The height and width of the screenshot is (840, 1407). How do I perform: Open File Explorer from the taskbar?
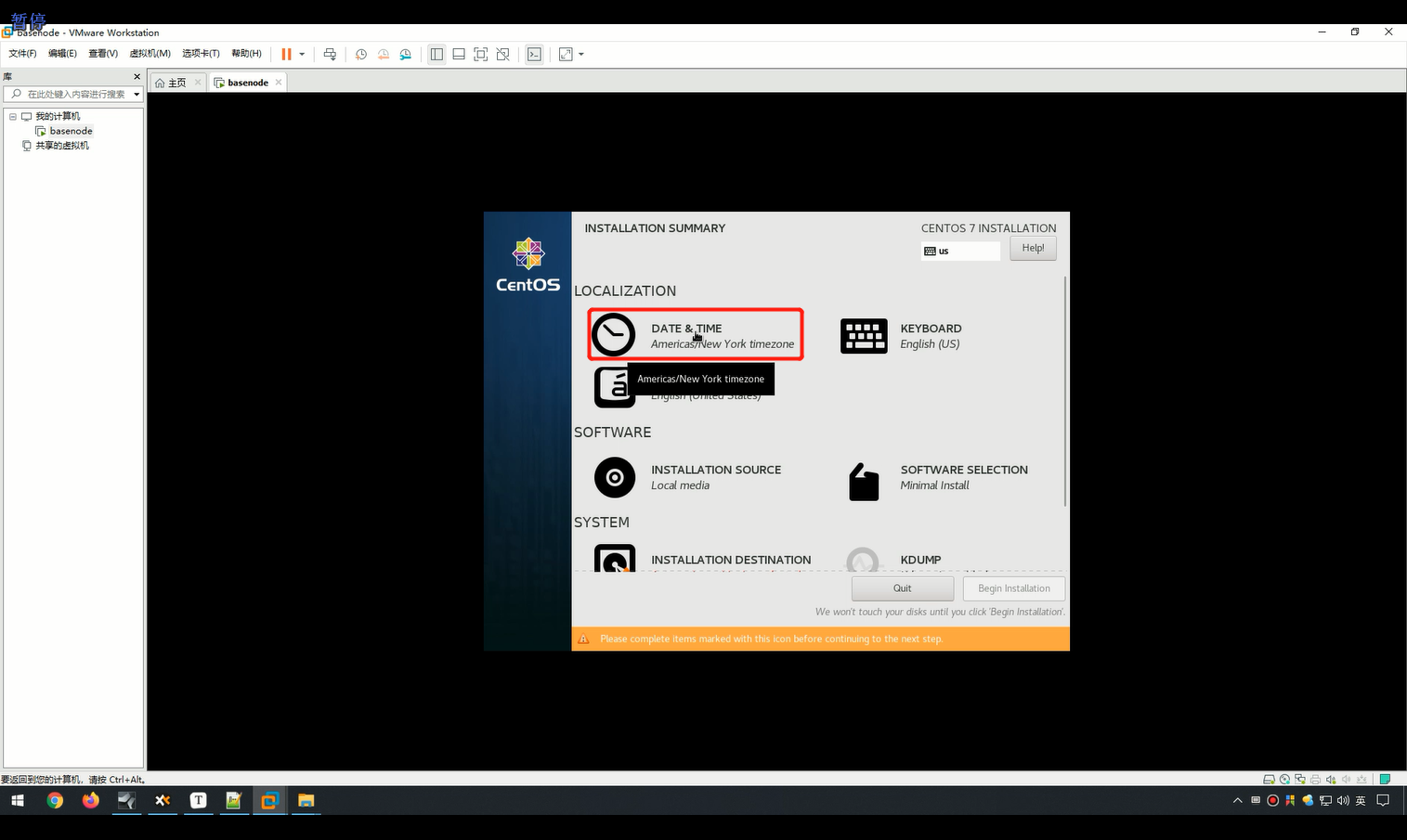click(306, 800)
